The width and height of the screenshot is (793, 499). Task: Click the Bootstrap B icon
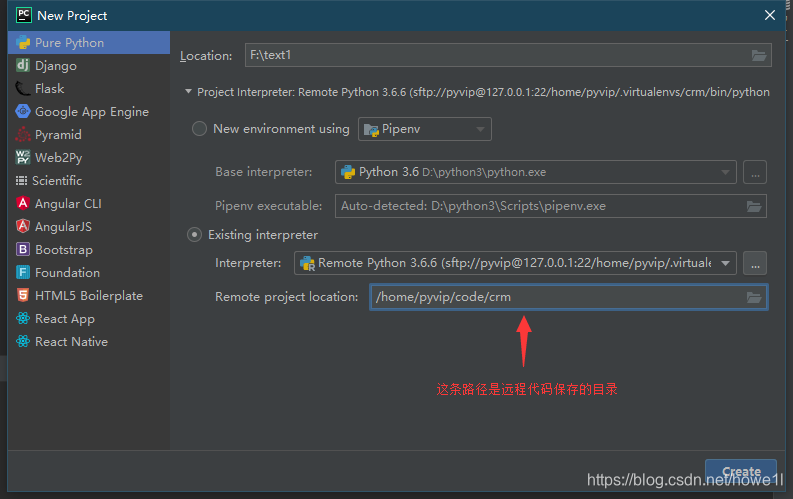23,249
